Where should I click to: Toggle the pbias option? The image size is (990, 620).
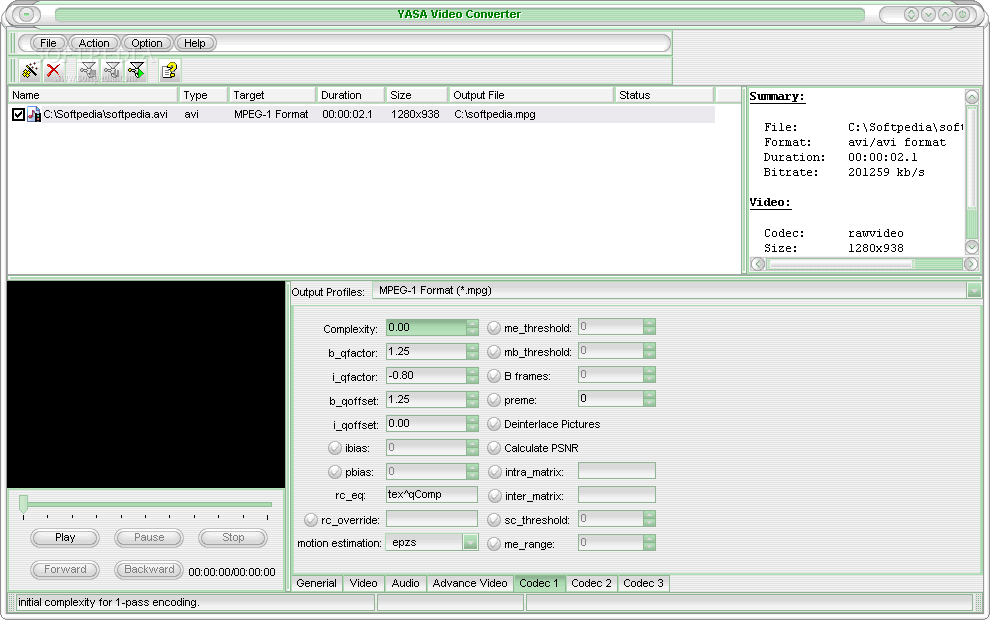tap(335, 472)
